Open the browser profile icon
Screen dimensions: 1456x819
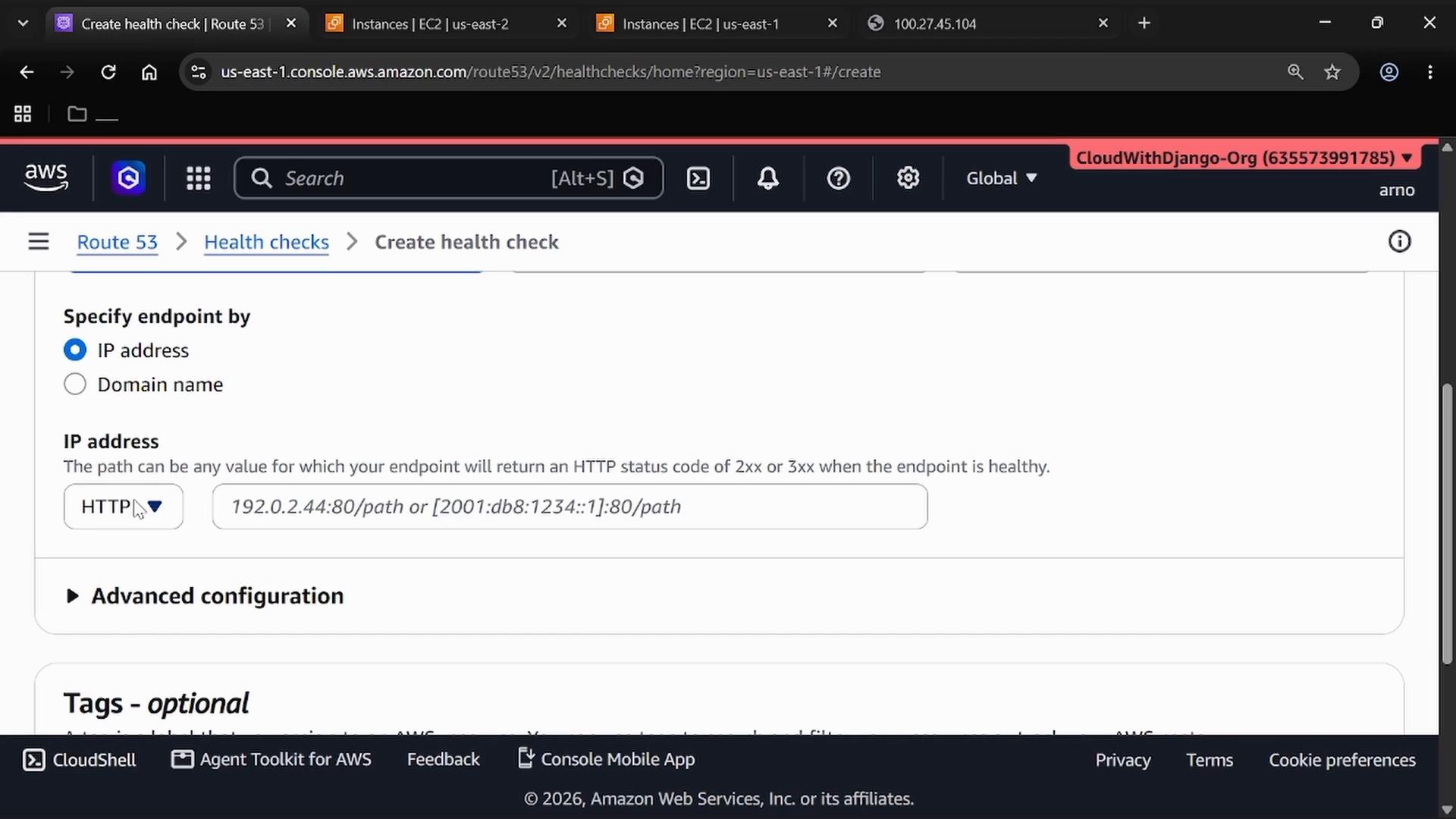(1389, 72)
